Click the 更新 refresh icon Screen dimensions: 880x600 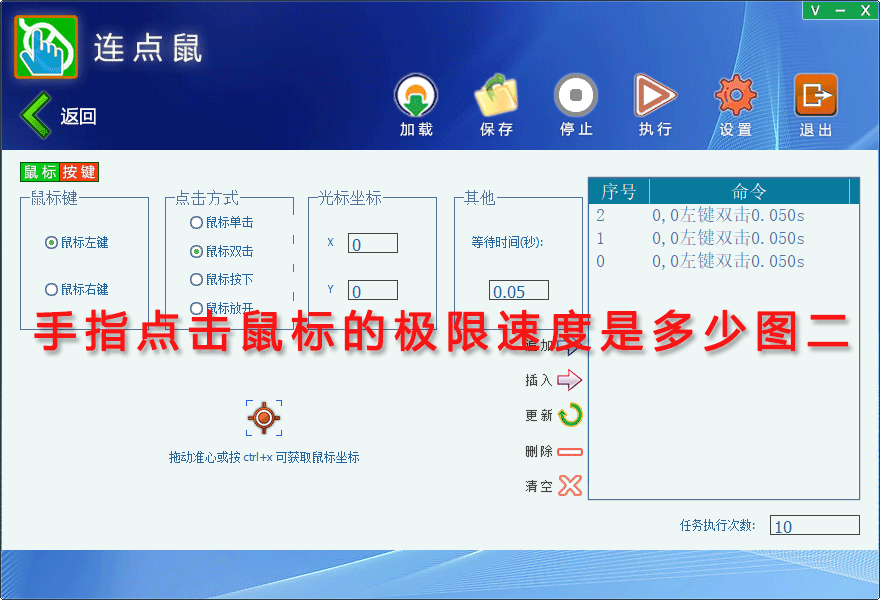[x=571, y=415]
